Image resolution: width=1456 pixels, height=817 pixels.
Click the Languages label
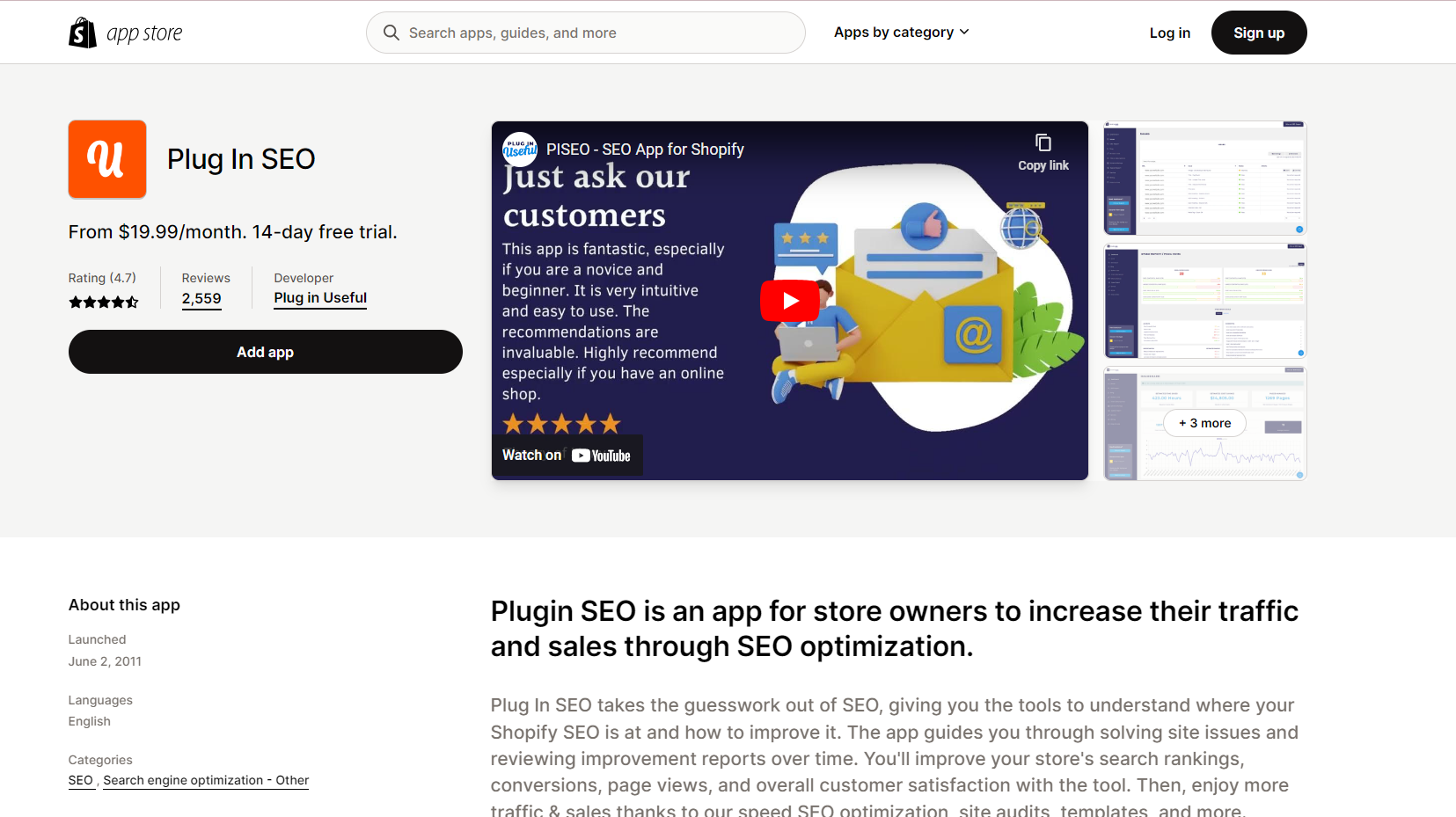(100, 700)
